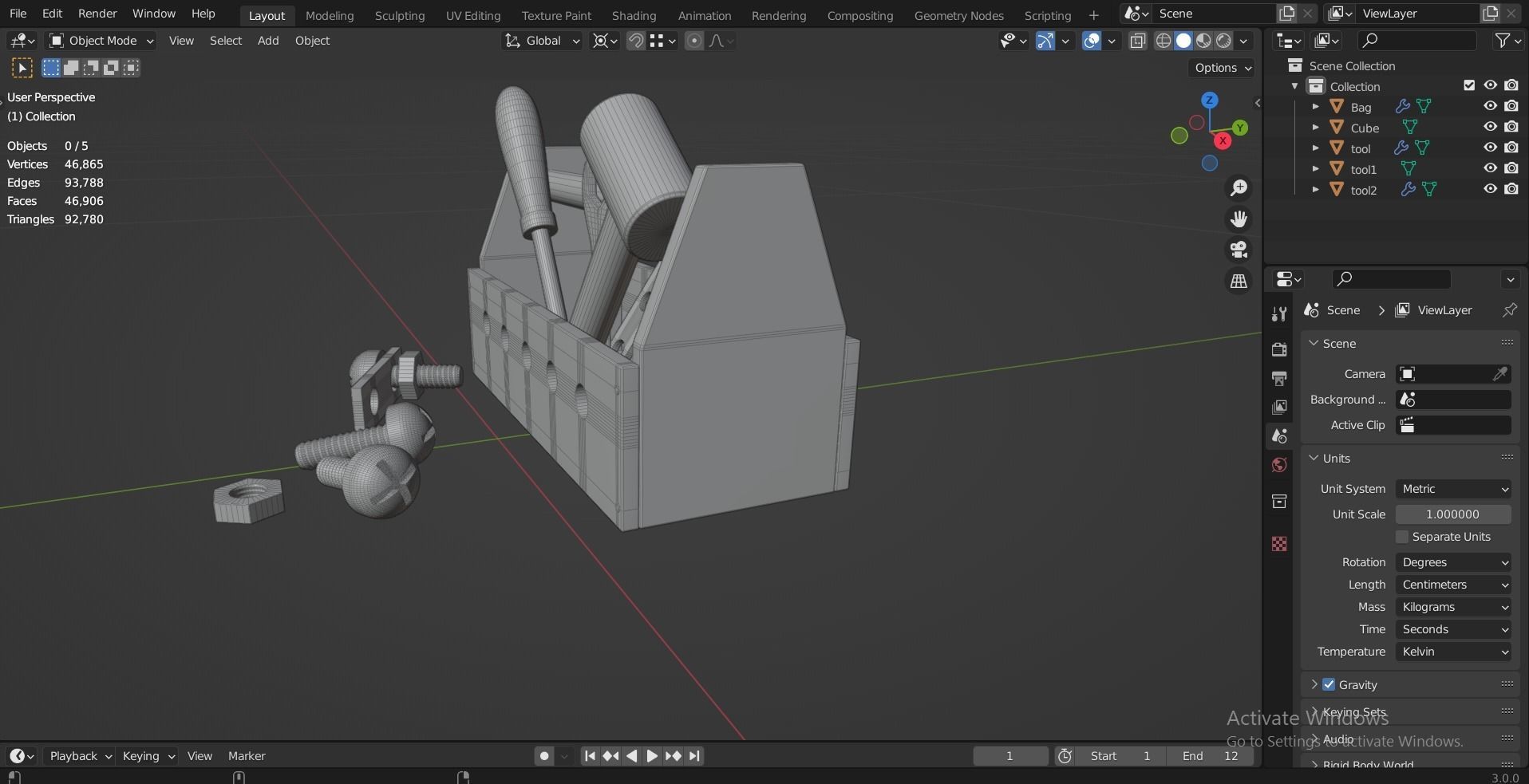This screenshot has height=784, width=1529.
Task: Open Global transform orientation dropdown
Action: pos(542,41)
